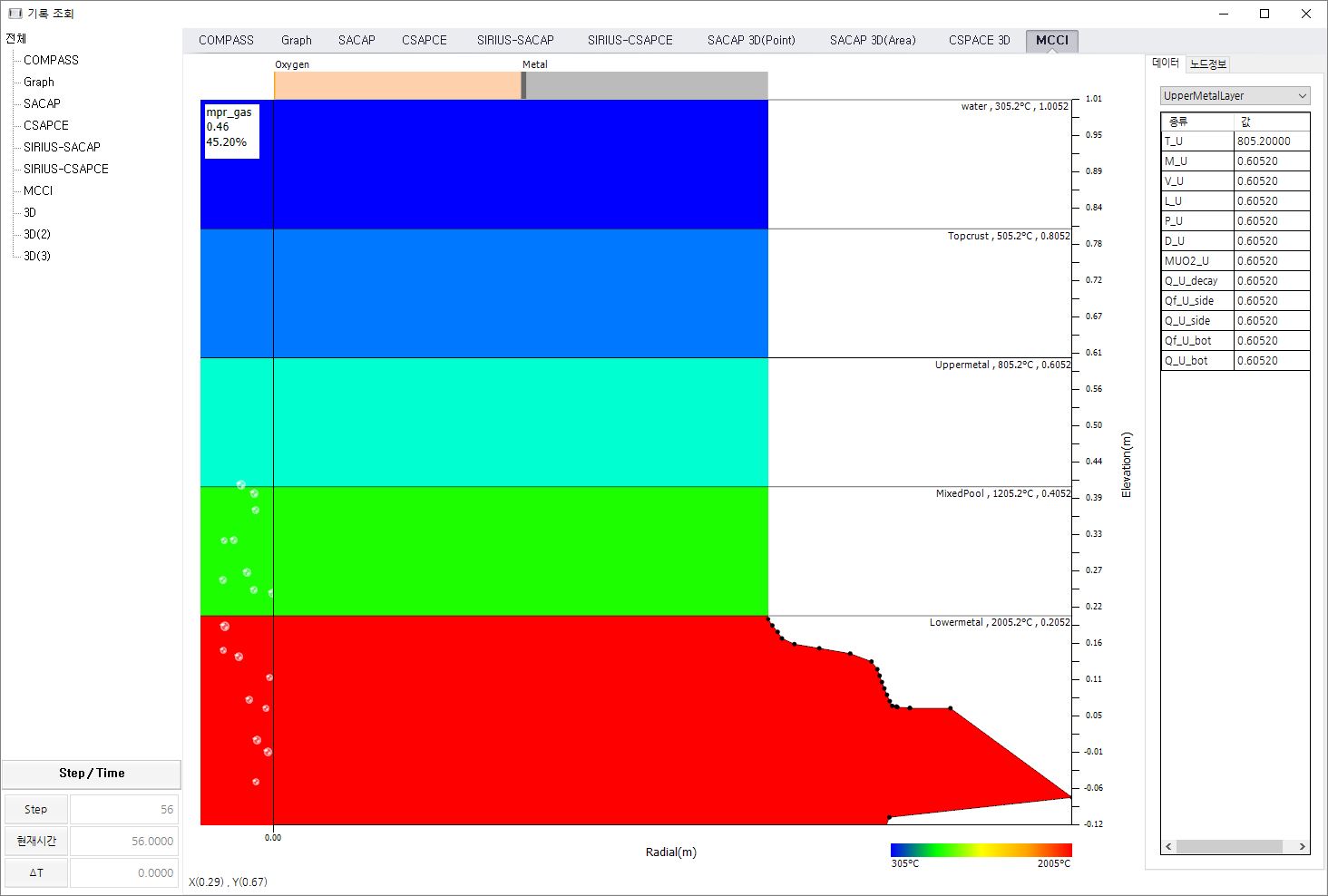Screen dimensions: 1328x896
Task: Open the SACAP 3D(Point) tab
Action: (751, 40)
